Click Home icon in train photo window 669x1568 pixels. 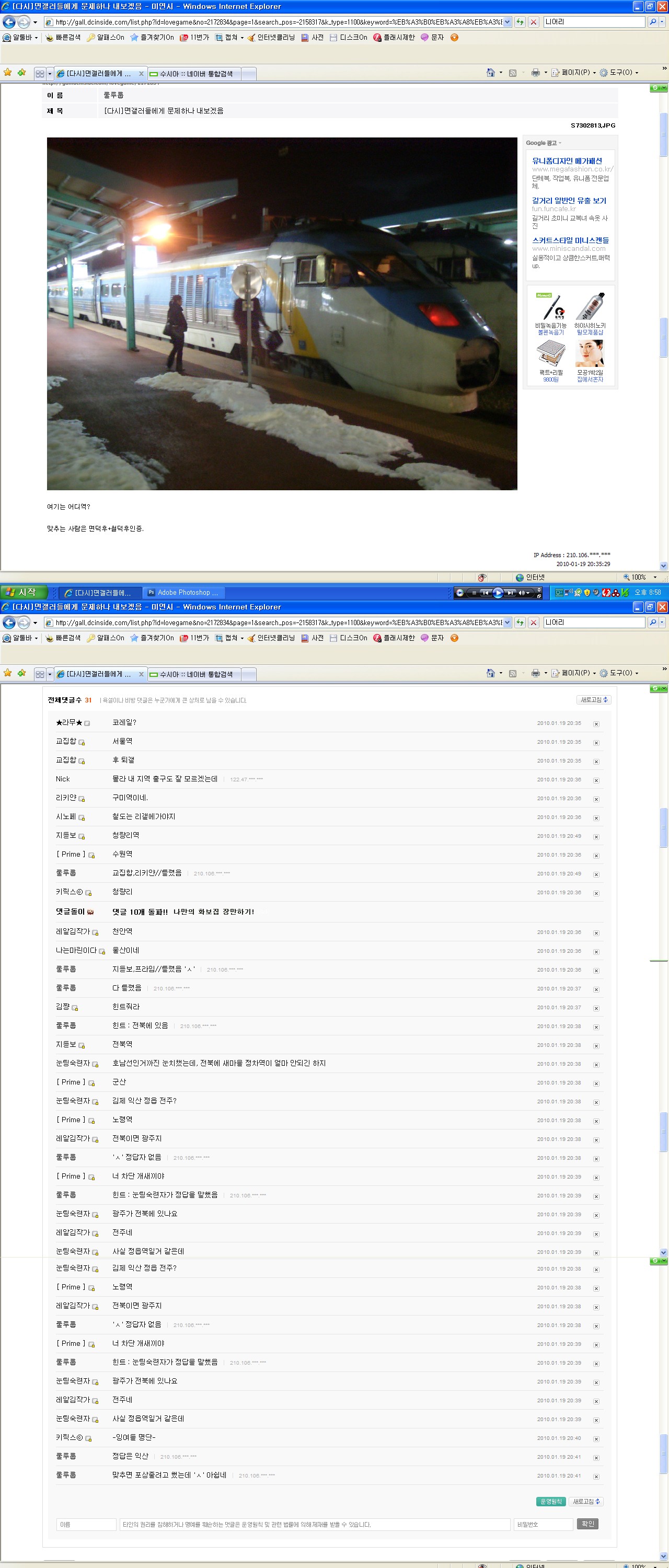(x=491, y=73)
